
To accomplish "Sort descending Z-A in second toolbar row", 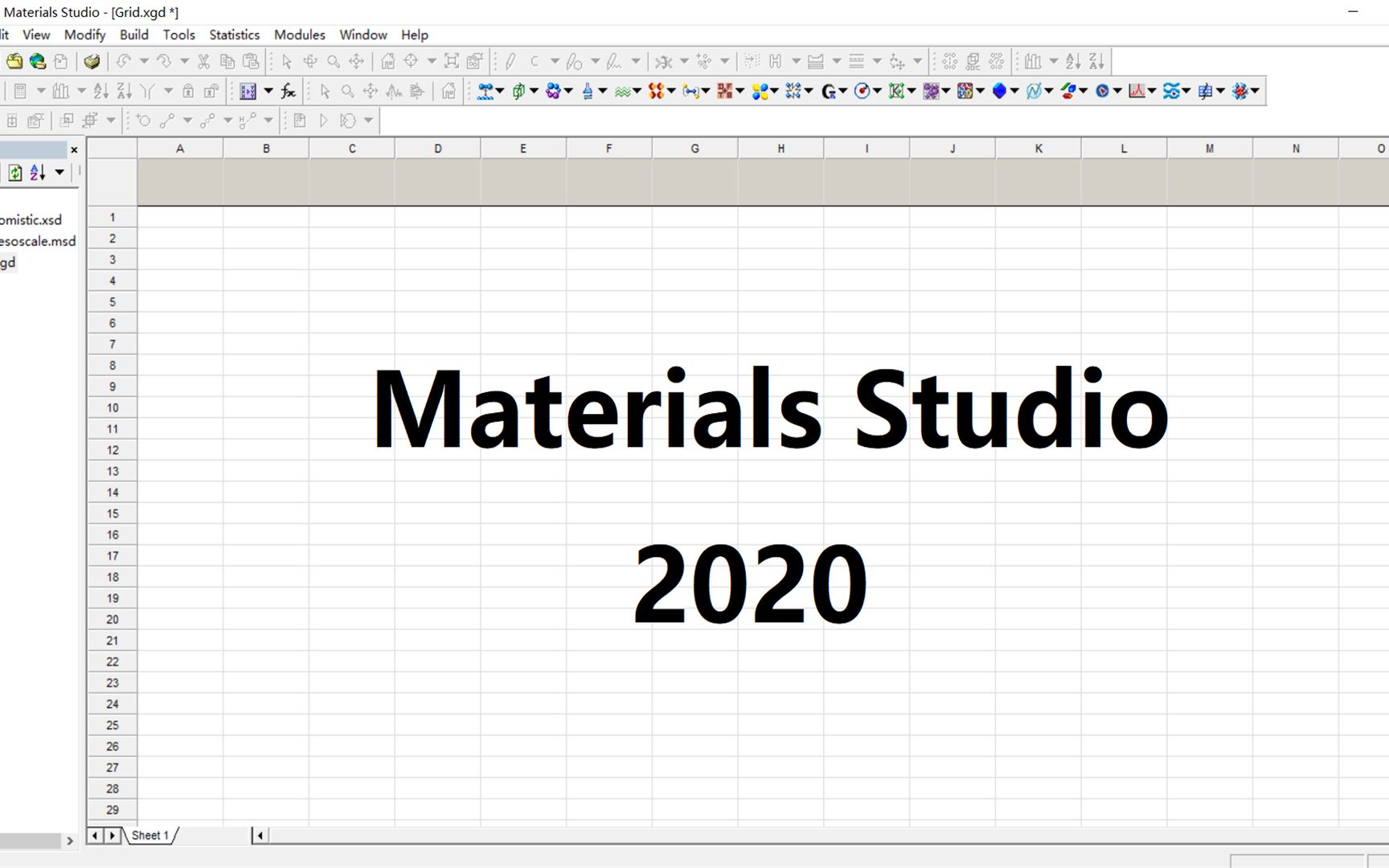I will click(124, 91).
